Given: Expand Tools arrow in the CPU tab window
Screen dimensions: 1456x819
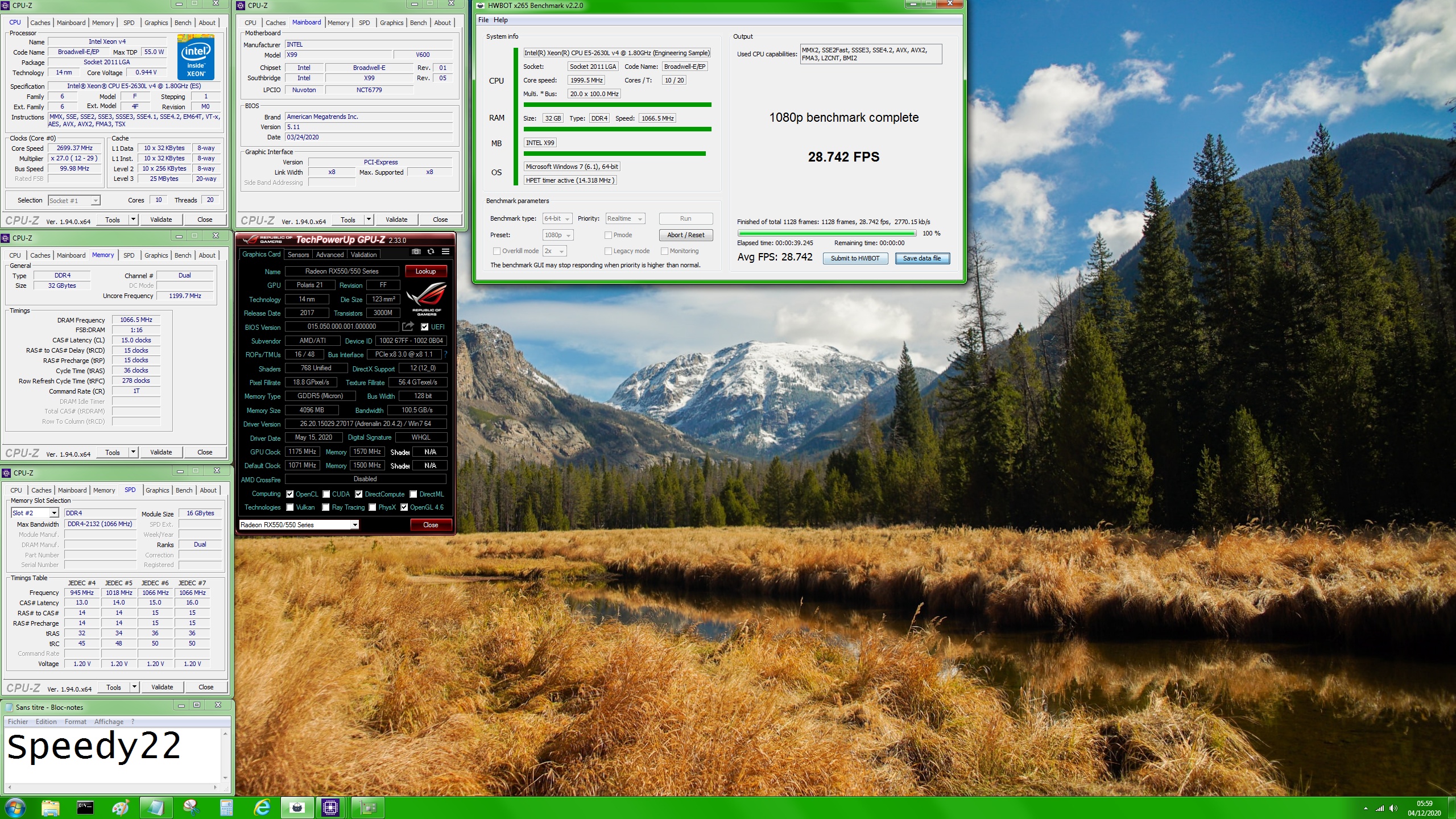Looking at the screenshot, I should click(x=133, y=220).
